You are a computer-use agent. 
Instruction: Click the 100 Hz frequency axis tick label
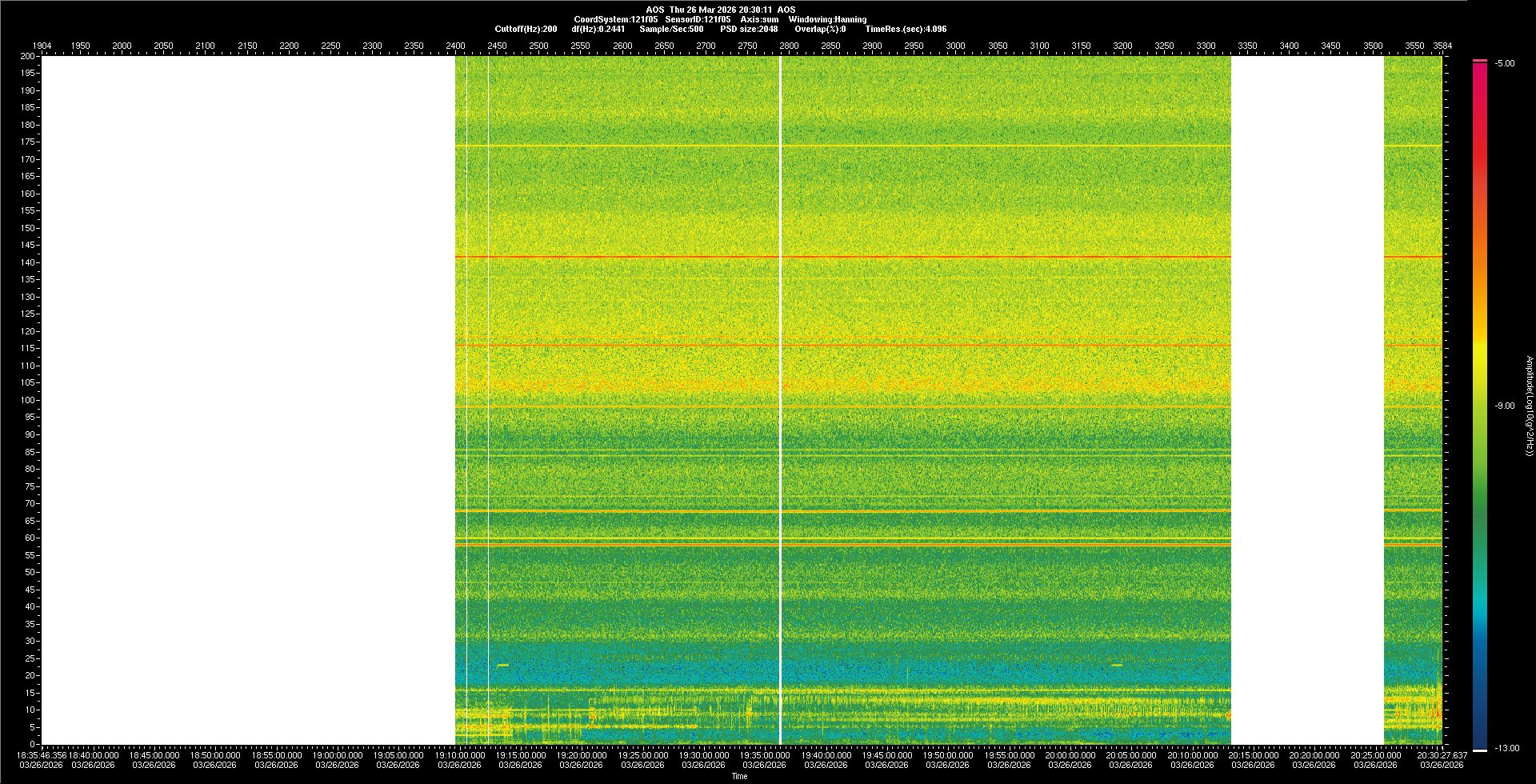coord(28,400)
